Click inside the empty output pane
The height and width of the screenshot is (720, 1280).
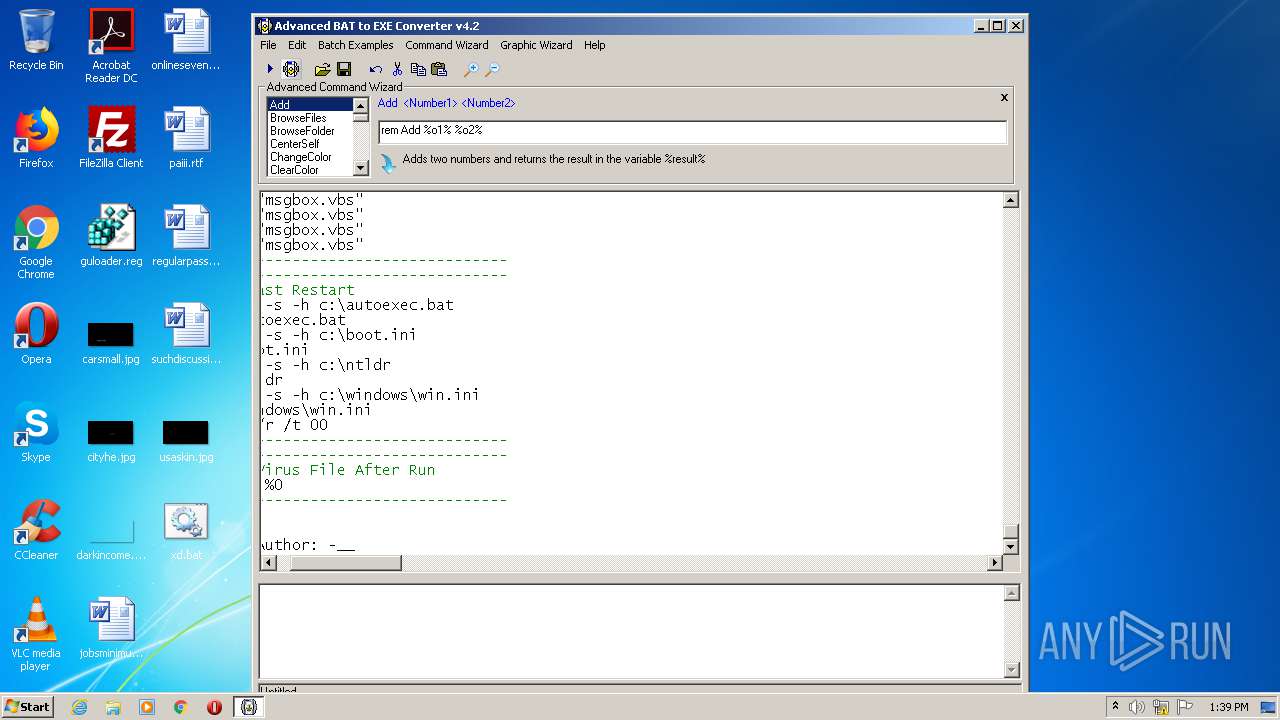(x=631, y=631)
